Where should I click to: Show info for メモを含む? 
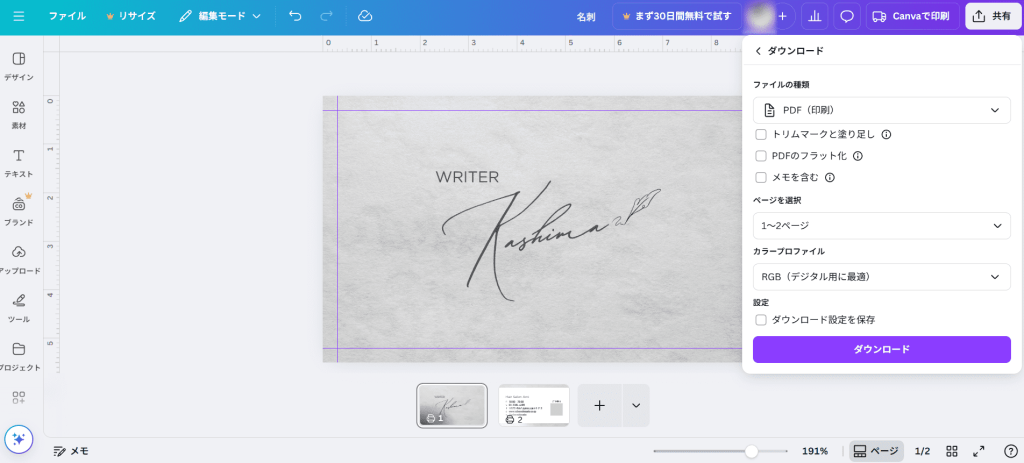coord(830,178)
